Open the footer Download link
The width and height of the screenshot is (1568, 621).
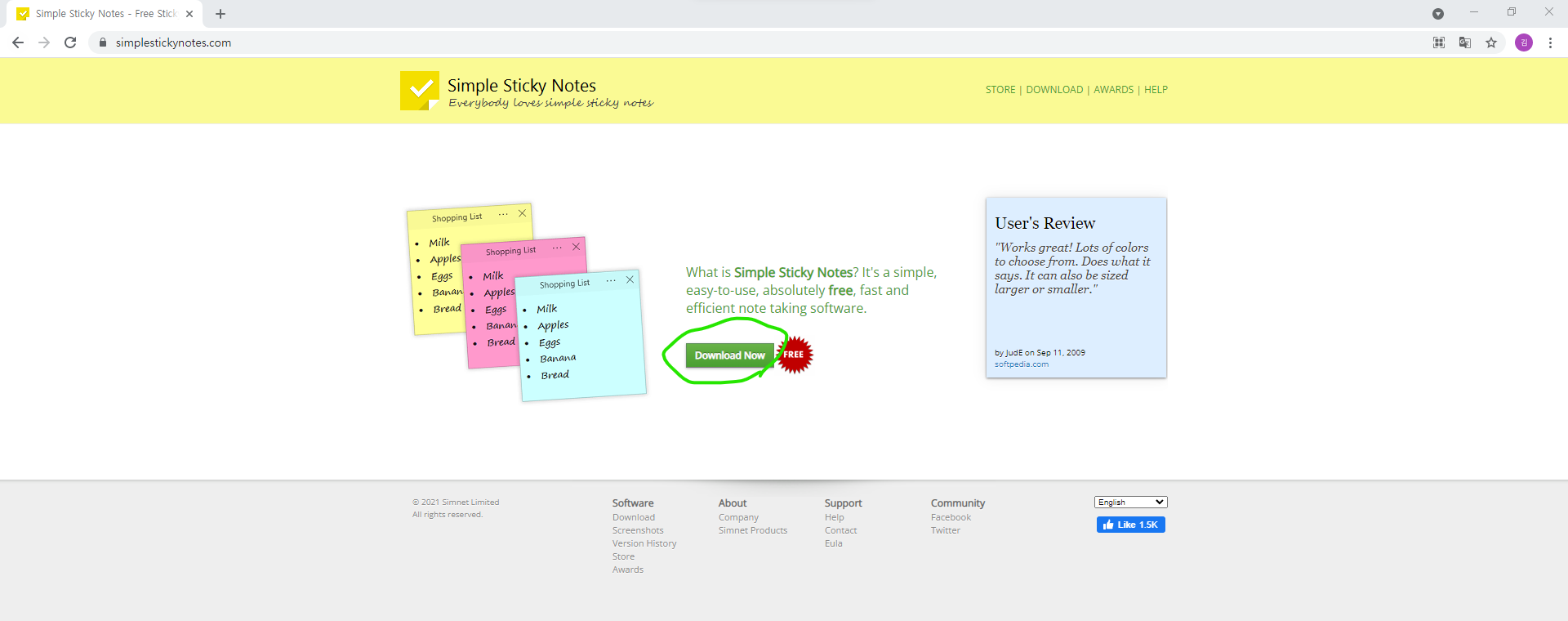tap(634, 517)
